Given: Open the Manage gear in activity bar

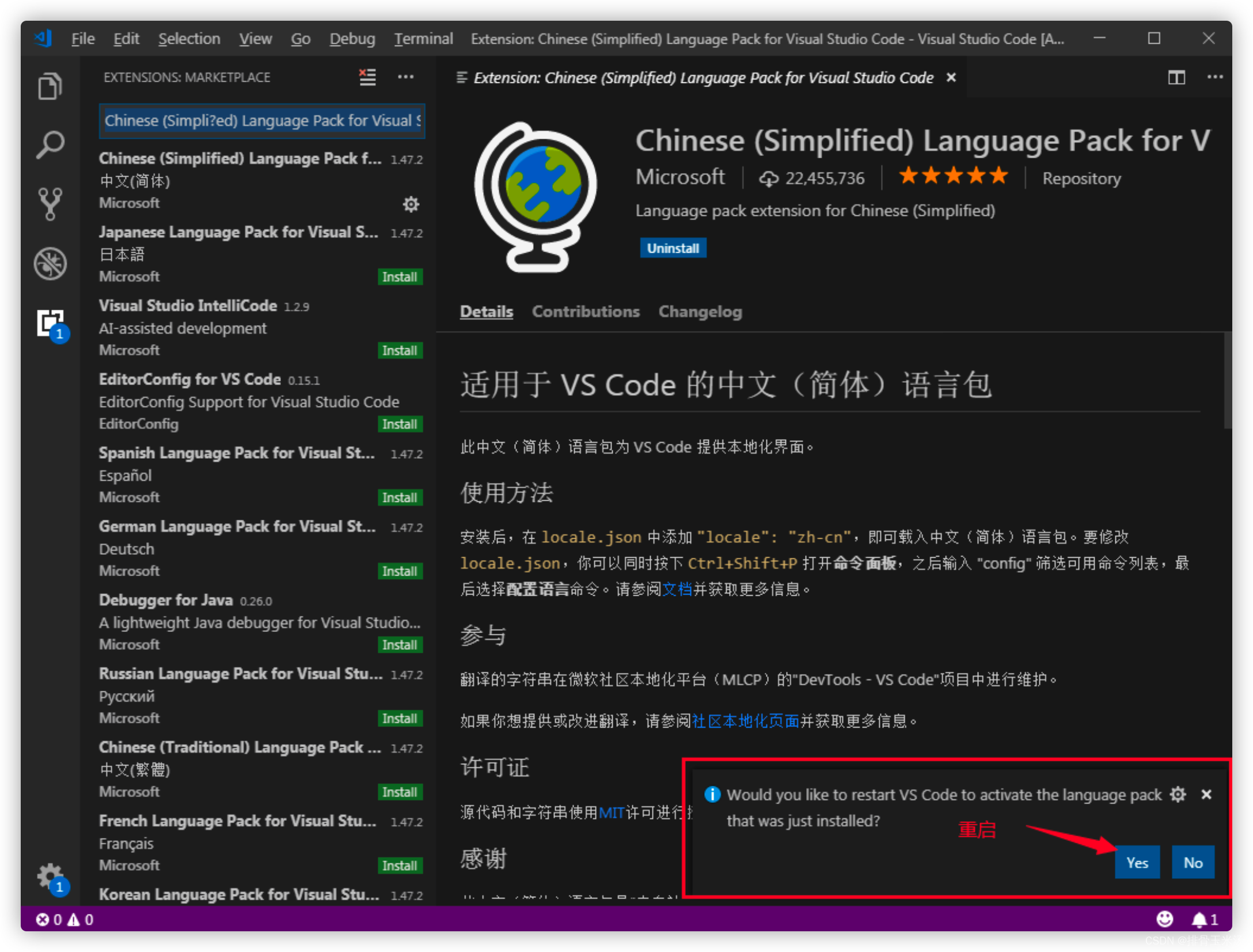Looking at the screenshot, I should (x=50, y=875).
